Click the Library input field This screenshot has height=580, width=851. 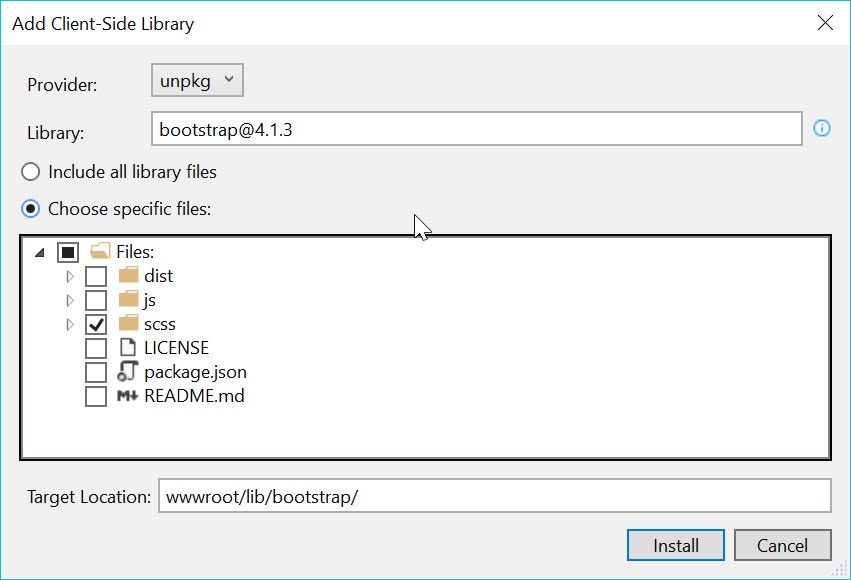point(477,129)
